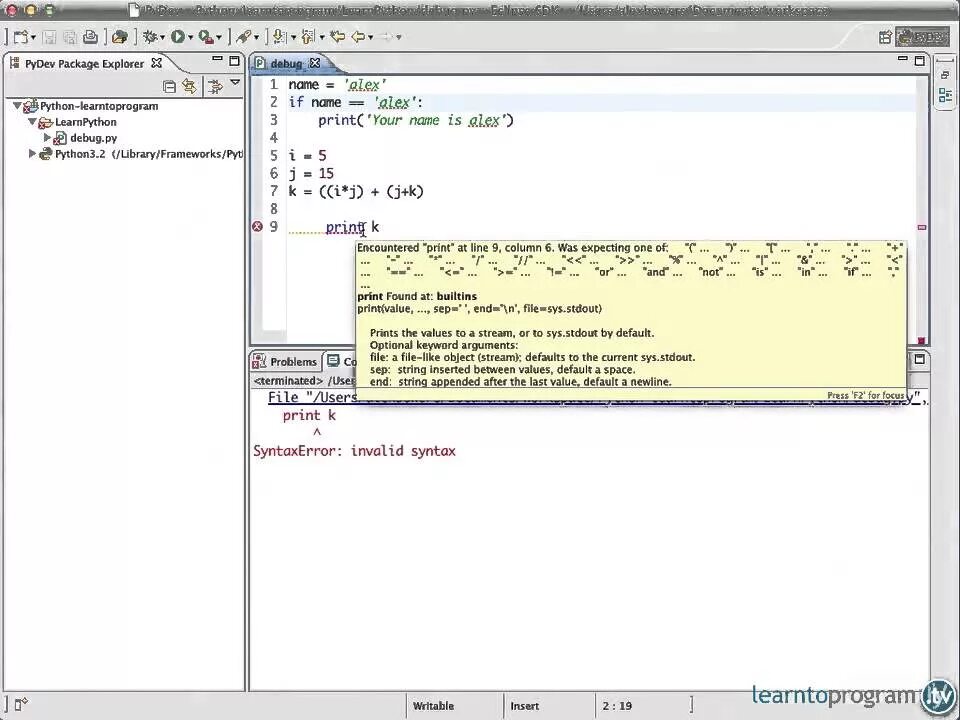Open Previous Annotation dropdown arrow

pyautogui.click(x=321, y=38)
